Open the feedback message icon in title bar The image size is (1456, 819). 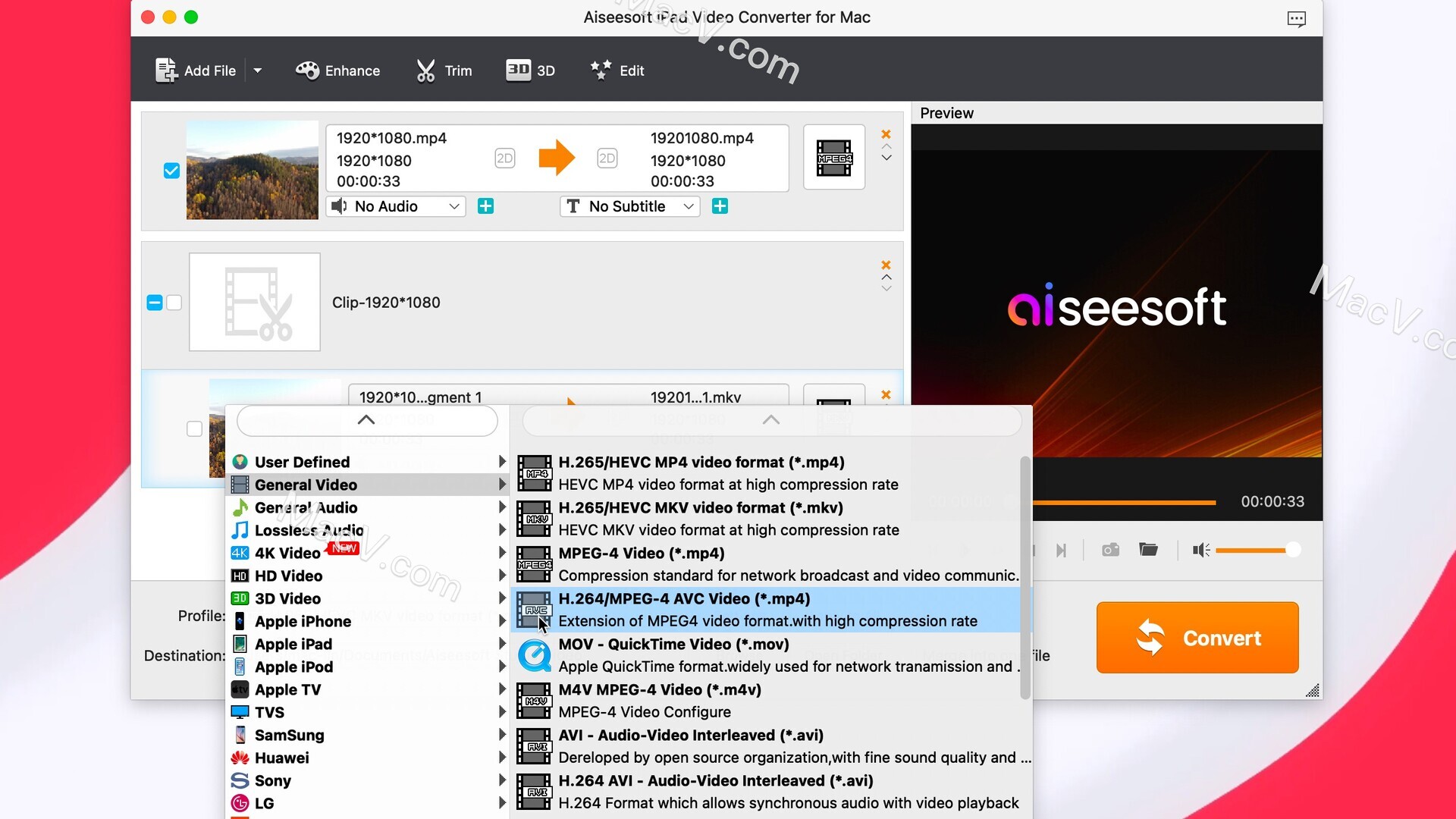[1297, 18]
